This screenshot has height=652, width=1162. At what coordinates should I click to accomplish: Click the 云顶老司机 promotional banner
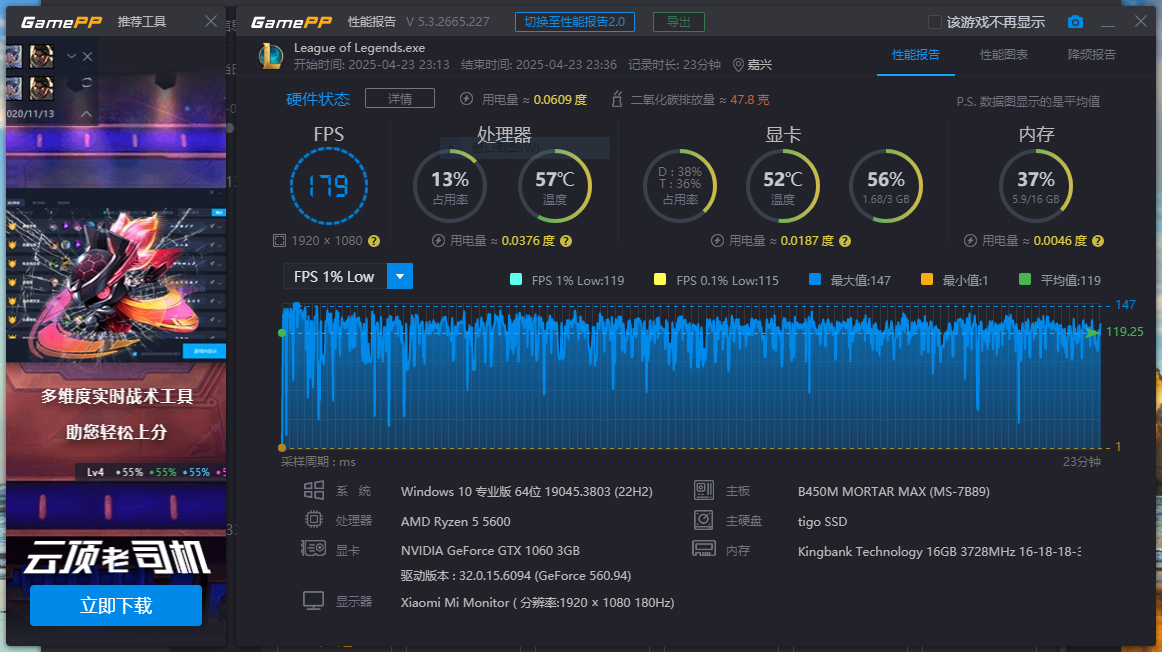point(116,557)
